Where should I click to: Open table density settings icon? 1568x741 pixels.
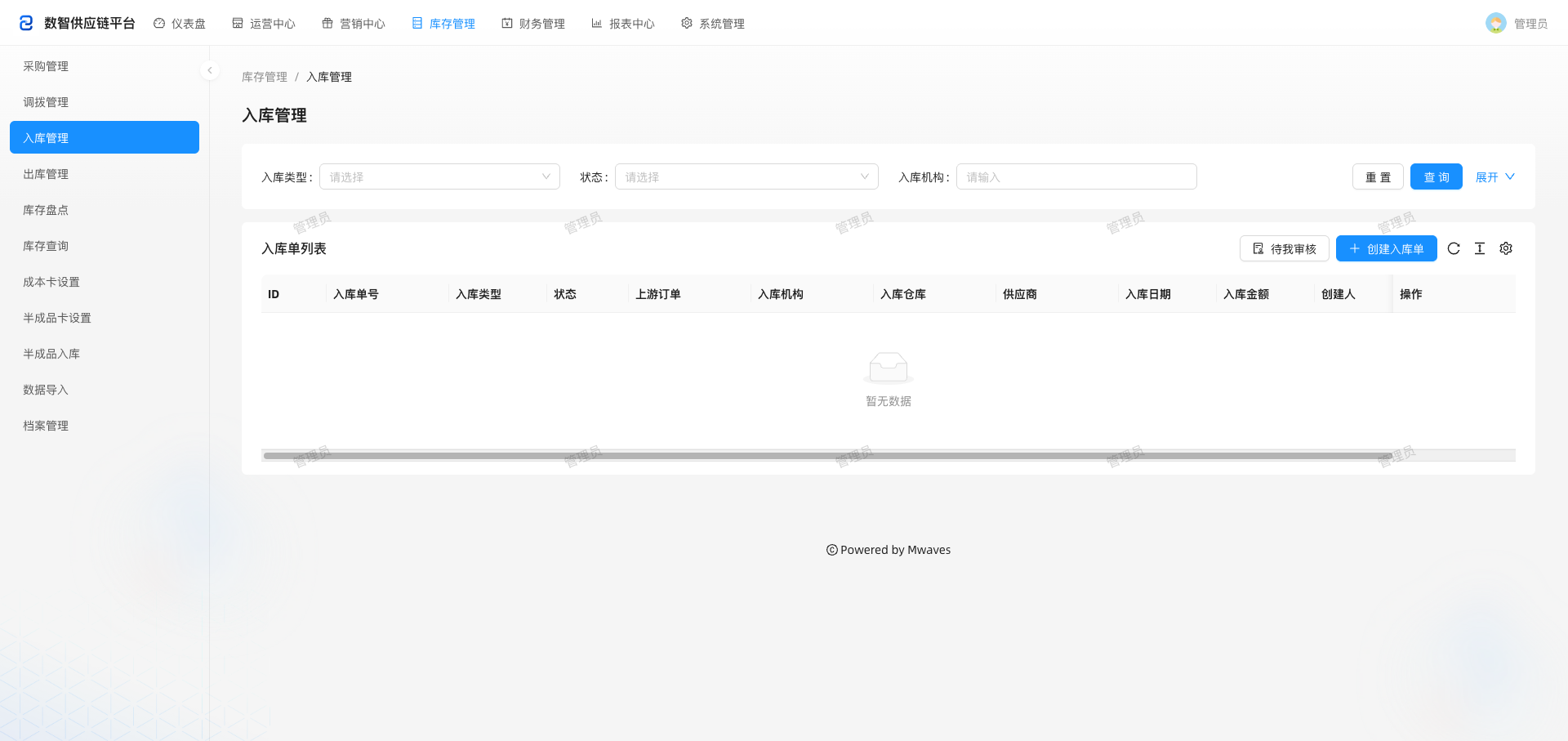(x=1480, y=248)
